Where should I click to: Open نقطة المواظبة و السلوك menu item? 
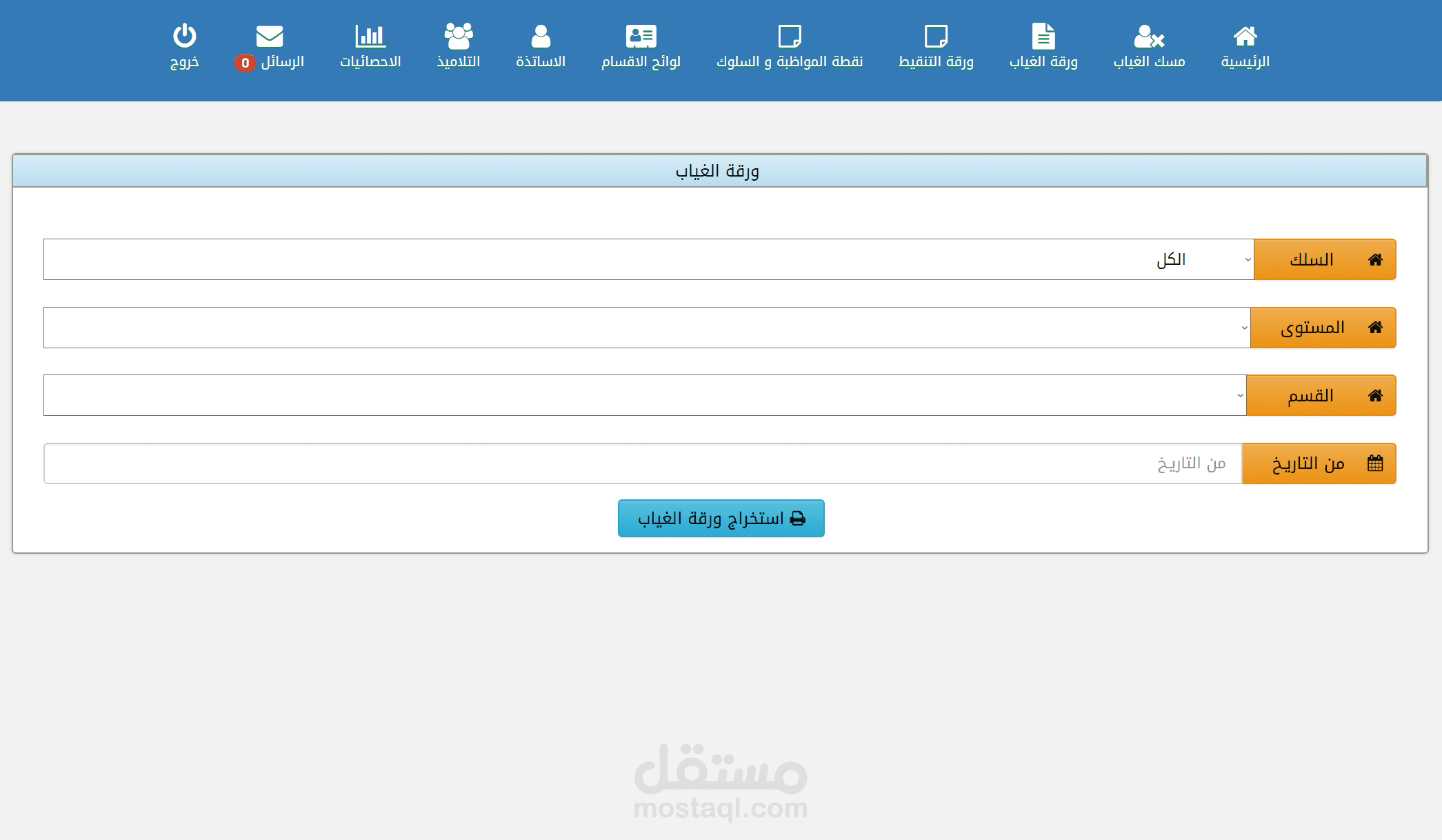coord(790,61)
